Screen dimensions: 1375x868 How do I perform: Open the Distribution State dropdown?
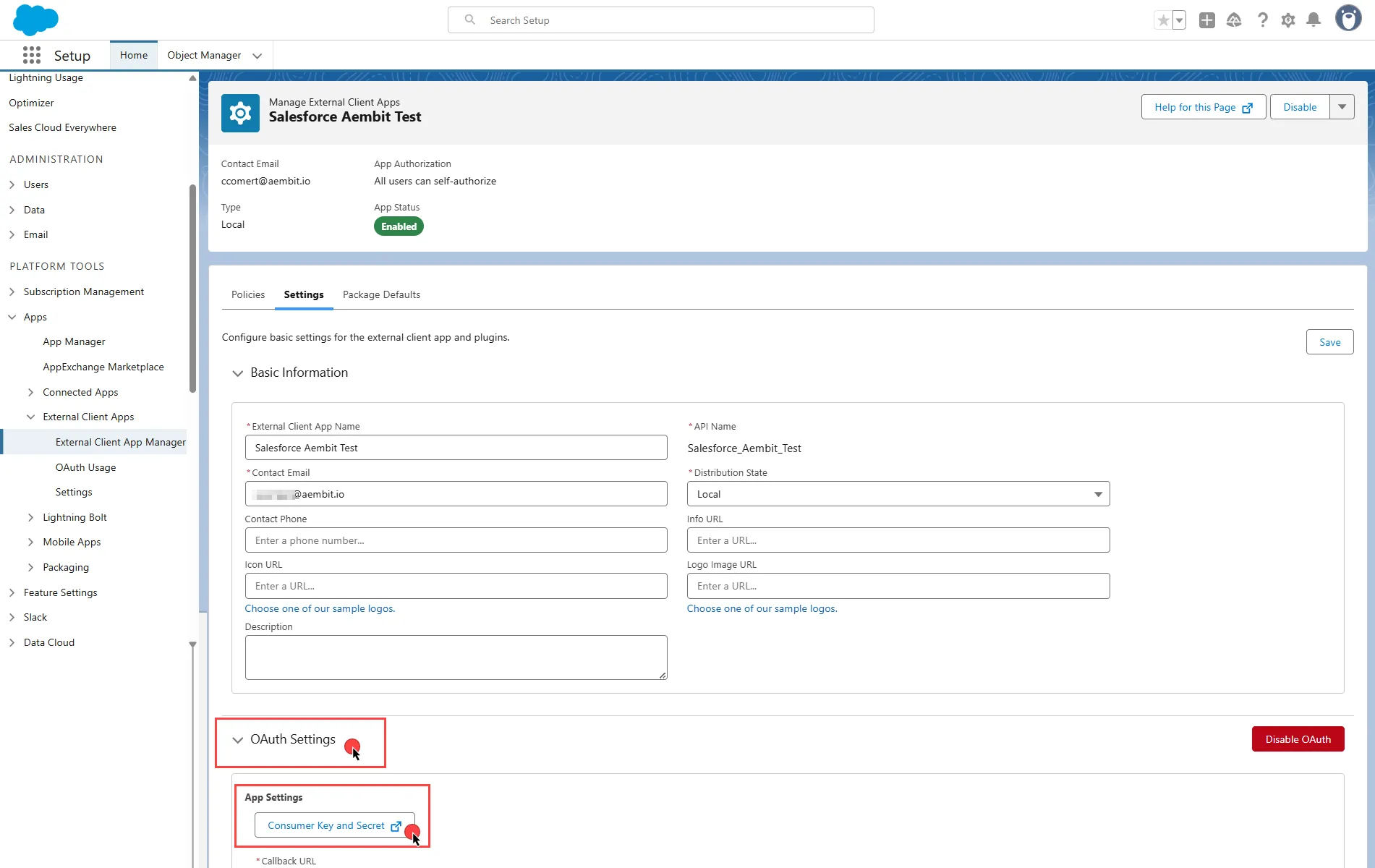click(898, 494)
